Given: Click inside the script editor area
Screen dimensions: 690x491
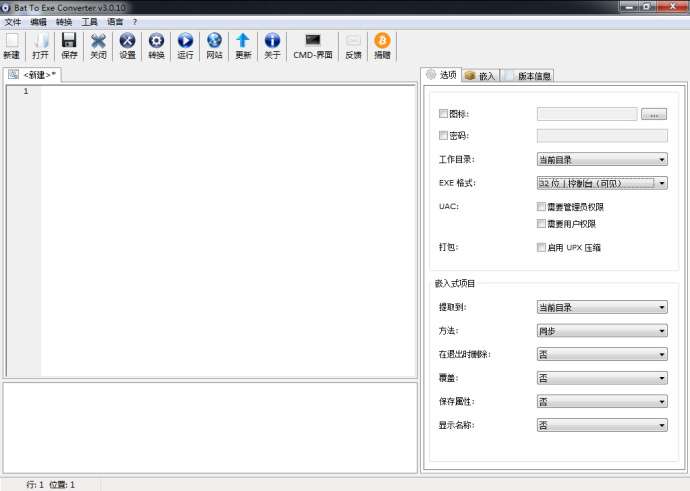Looking at the screenshot, I should click(x=227, y=230).
